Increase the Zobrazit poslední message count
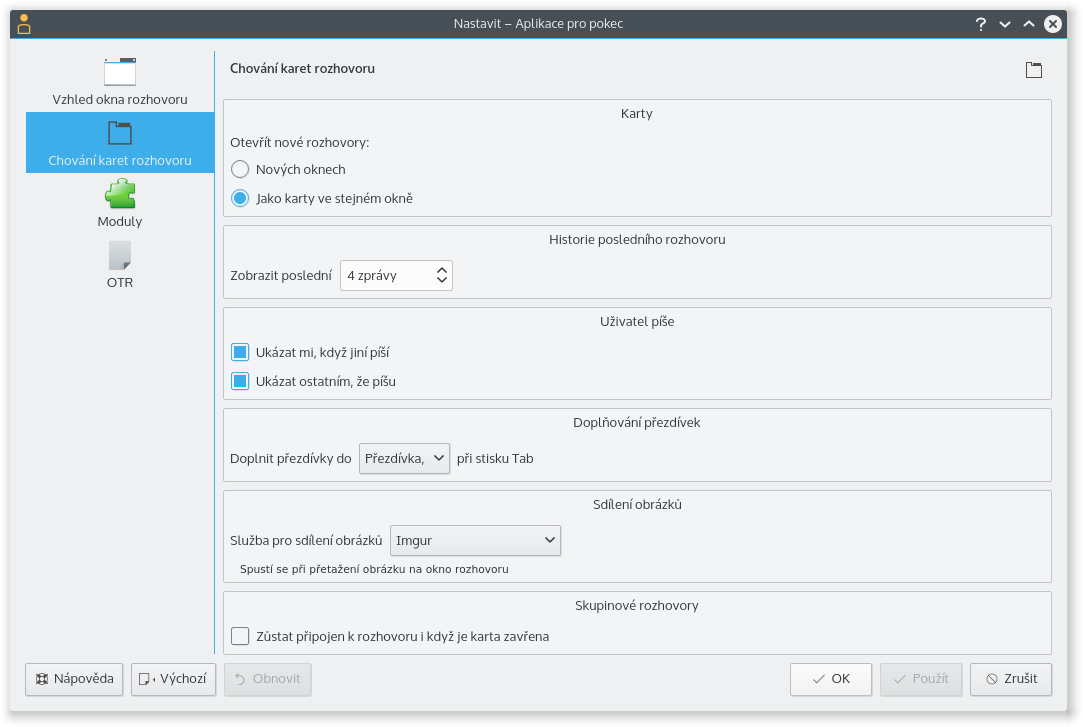Image resolution: width=1083 pixels, height=727 pixels. coord(442,269)
